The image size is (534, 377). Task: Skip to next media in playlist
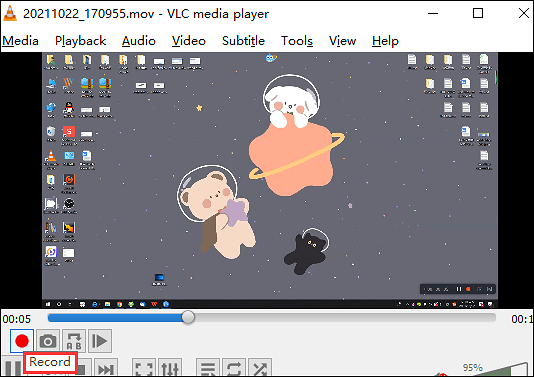(x=106, y=368)
